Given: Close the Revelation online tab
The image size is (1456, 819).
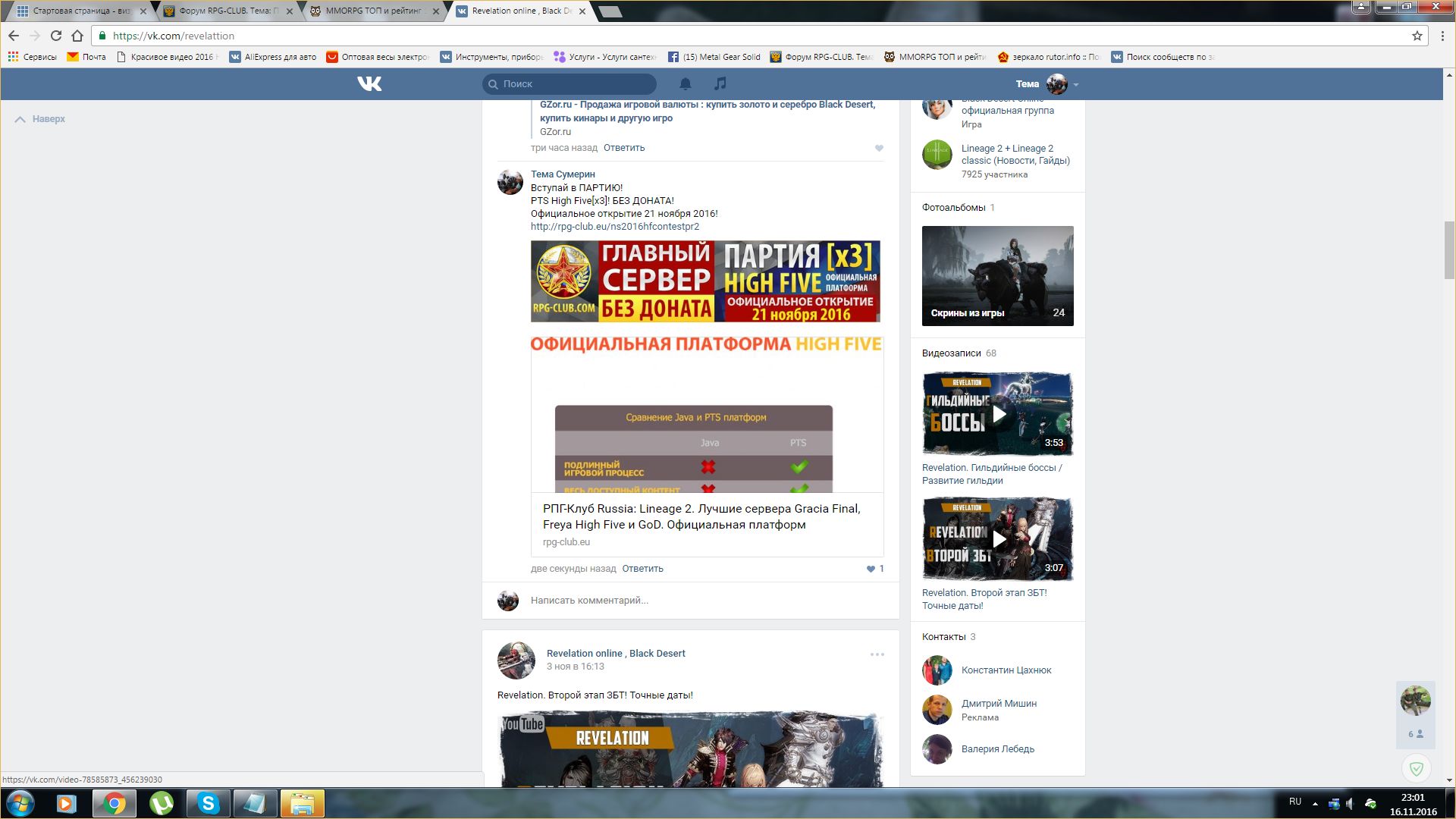Looking at the screenshot, I should coord(582,11).
